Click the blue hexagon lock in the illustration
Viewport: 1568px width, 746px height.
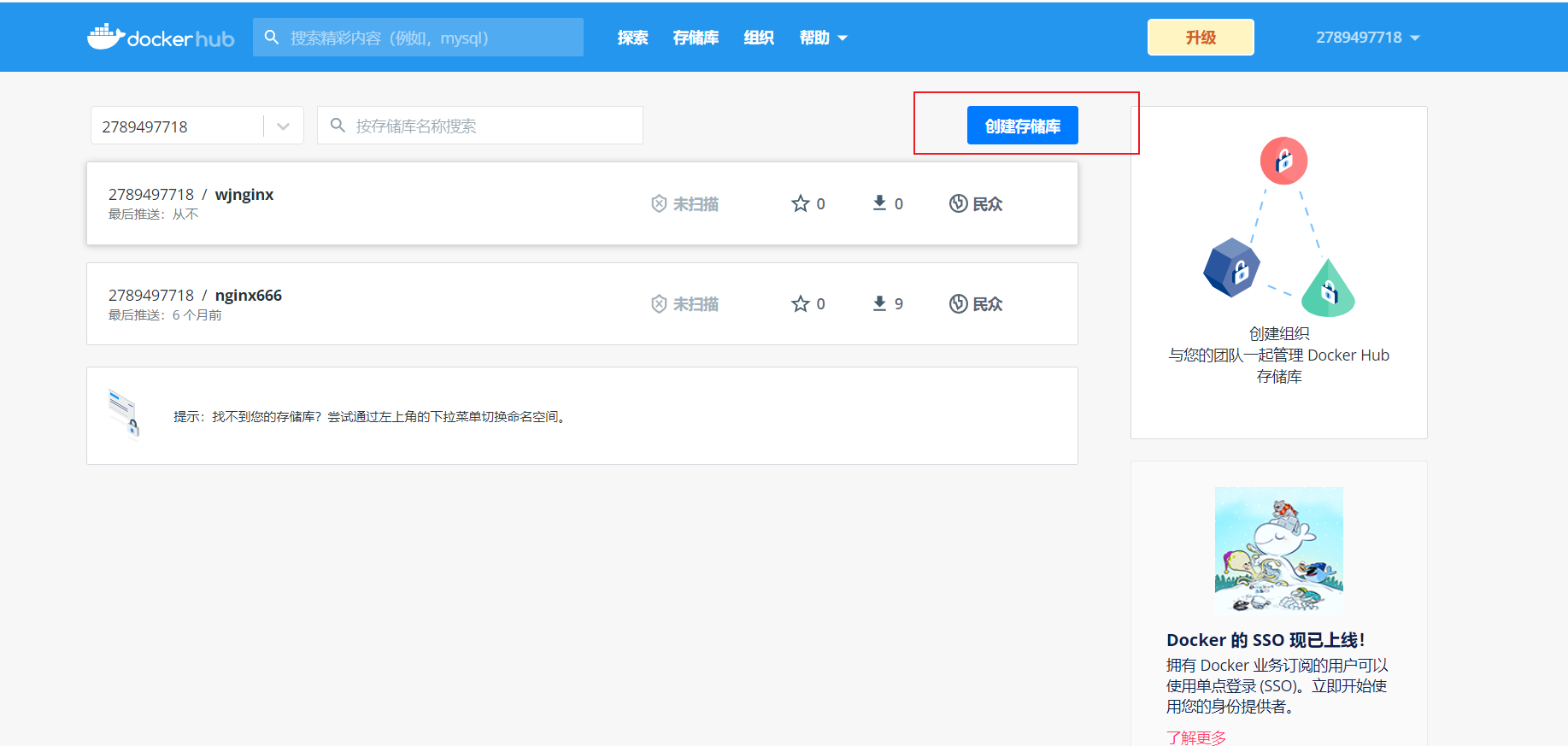point(1231,267)
